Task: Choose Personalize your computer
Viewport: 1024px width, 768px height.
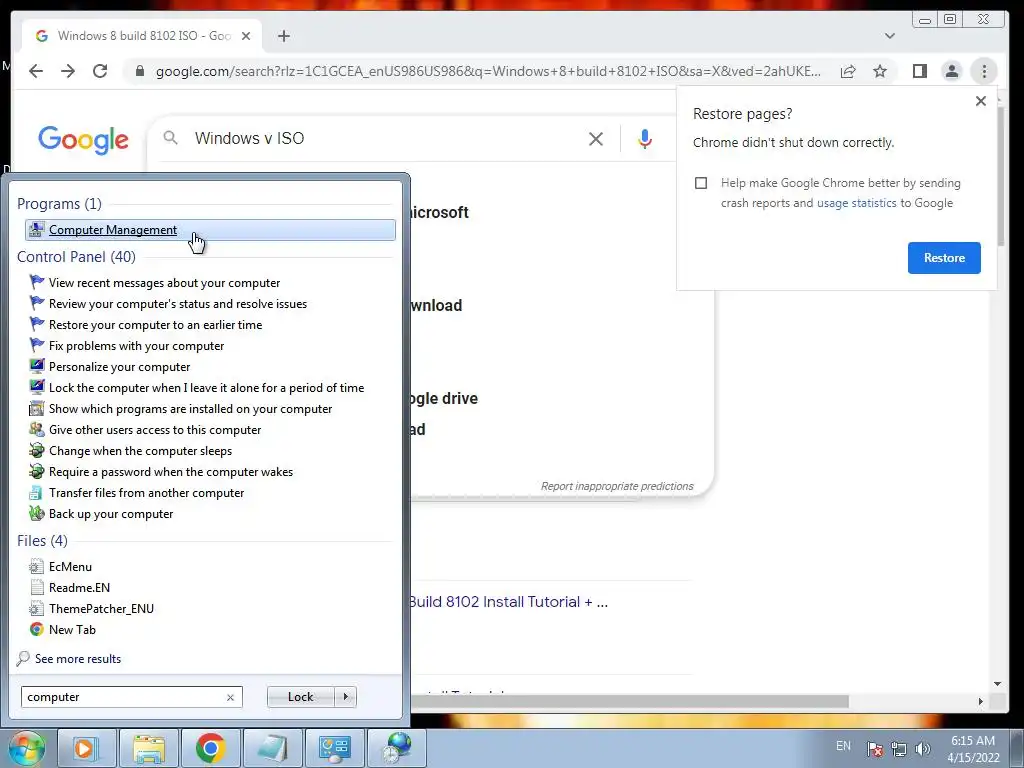Action: pos(120,366)
